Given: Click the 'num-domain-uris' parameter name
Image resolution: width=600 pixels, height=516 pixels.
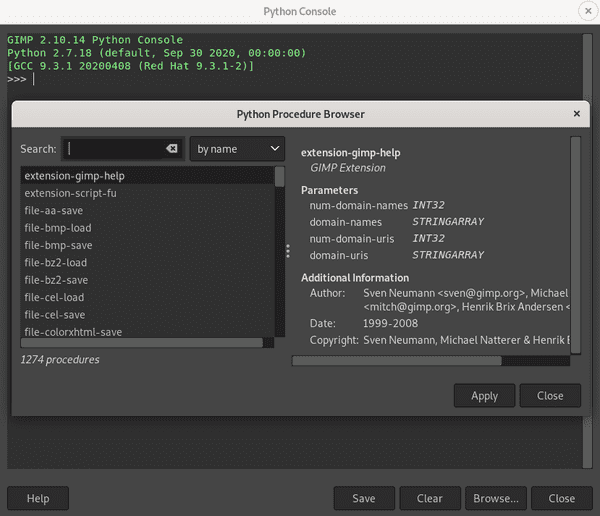Looking at the screenshot, I should coord(352,238).
